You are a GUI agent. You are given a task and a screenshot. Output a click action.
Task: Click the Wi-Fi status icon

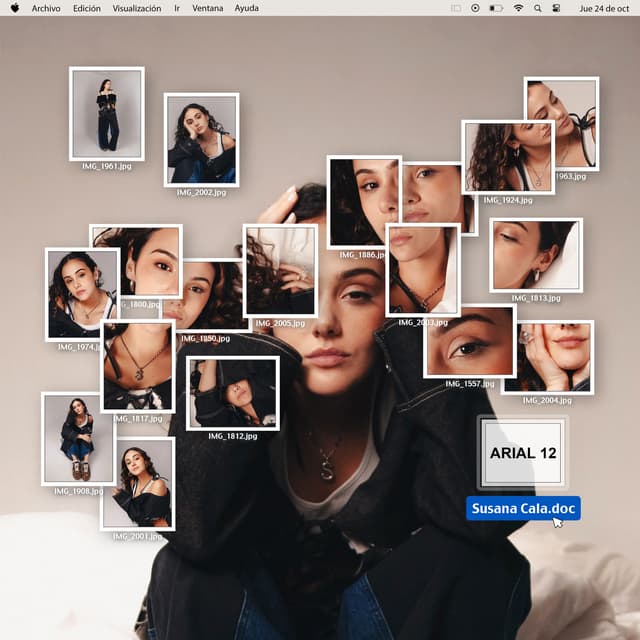(x=518, y=8)
